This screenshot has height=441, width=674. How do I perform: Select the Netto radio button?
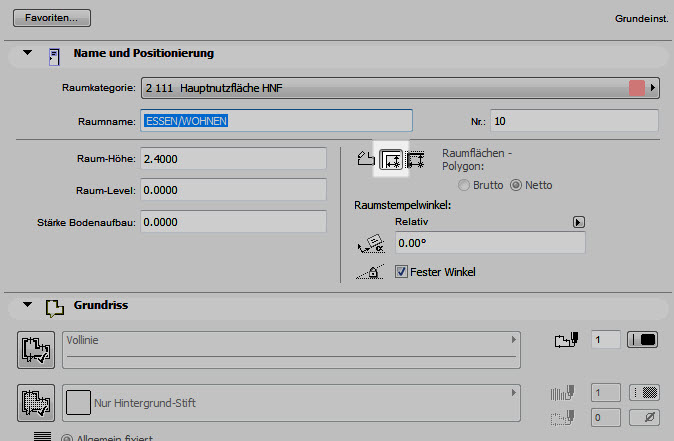(x=516, y=185)
